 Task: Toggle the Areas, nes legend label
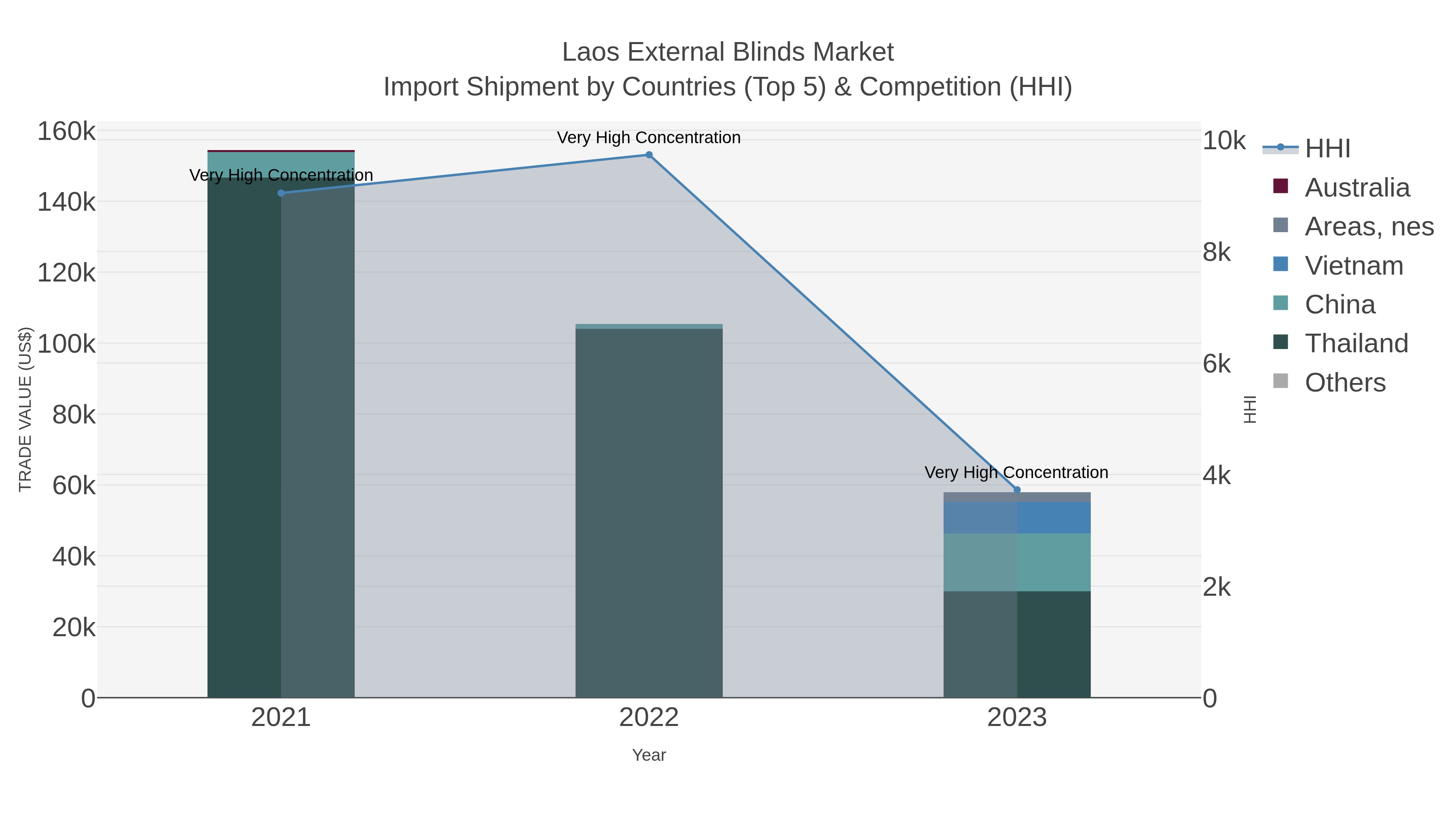tap(1369, 226)
